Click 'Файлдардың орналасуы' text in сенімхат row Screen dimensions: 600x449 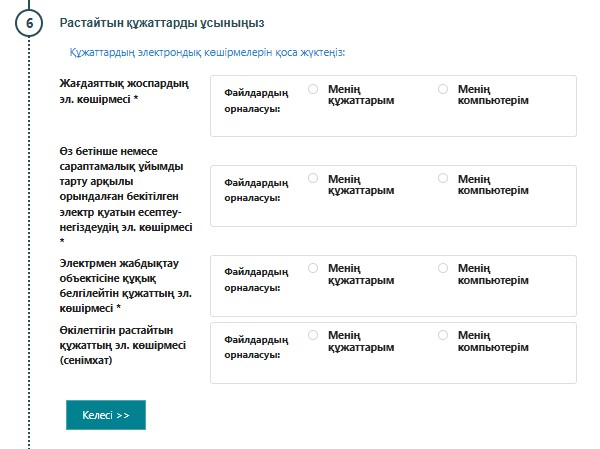tap(256, 345)
